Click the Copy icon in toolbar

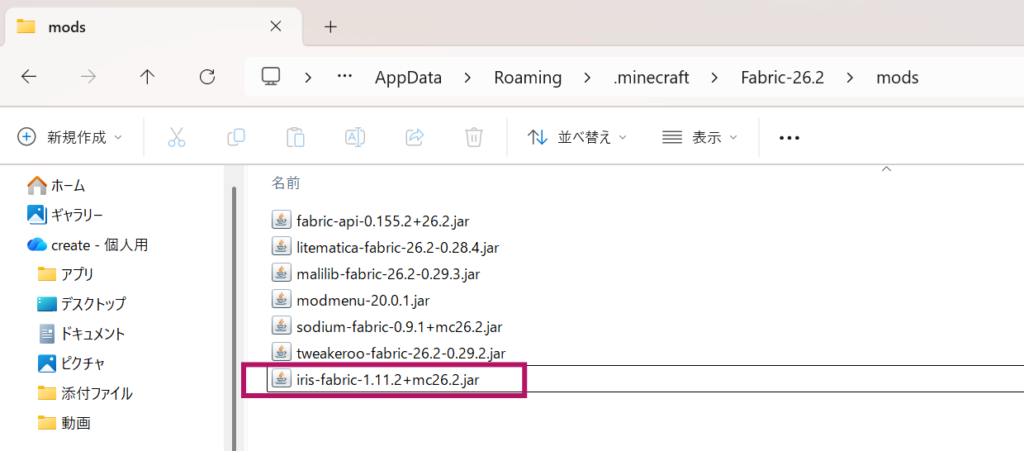click(x=236, y=137)
